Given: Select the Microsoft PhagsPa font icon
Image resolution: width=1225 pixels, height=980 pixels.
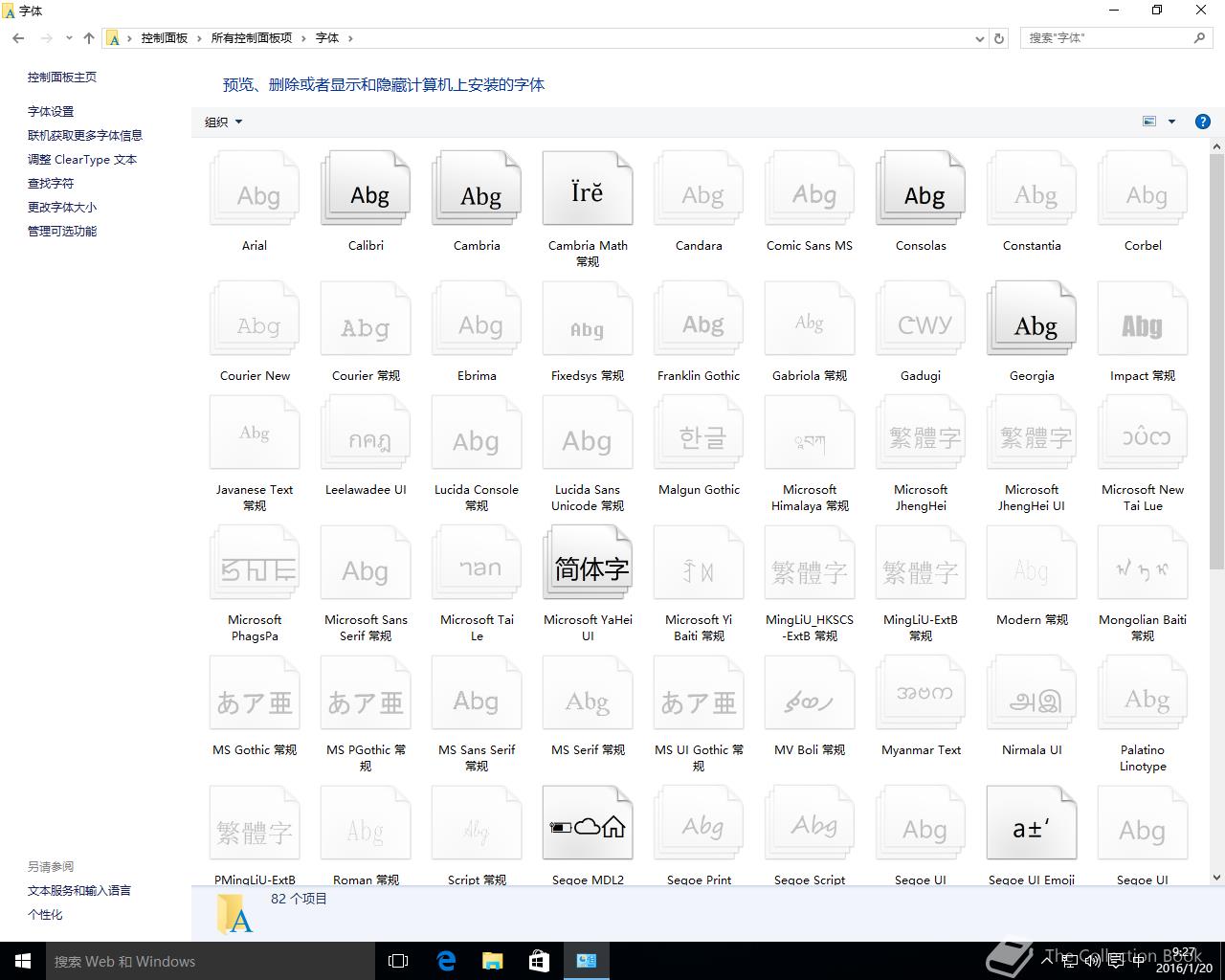Looking at the screenshot, I should (255, 563).
